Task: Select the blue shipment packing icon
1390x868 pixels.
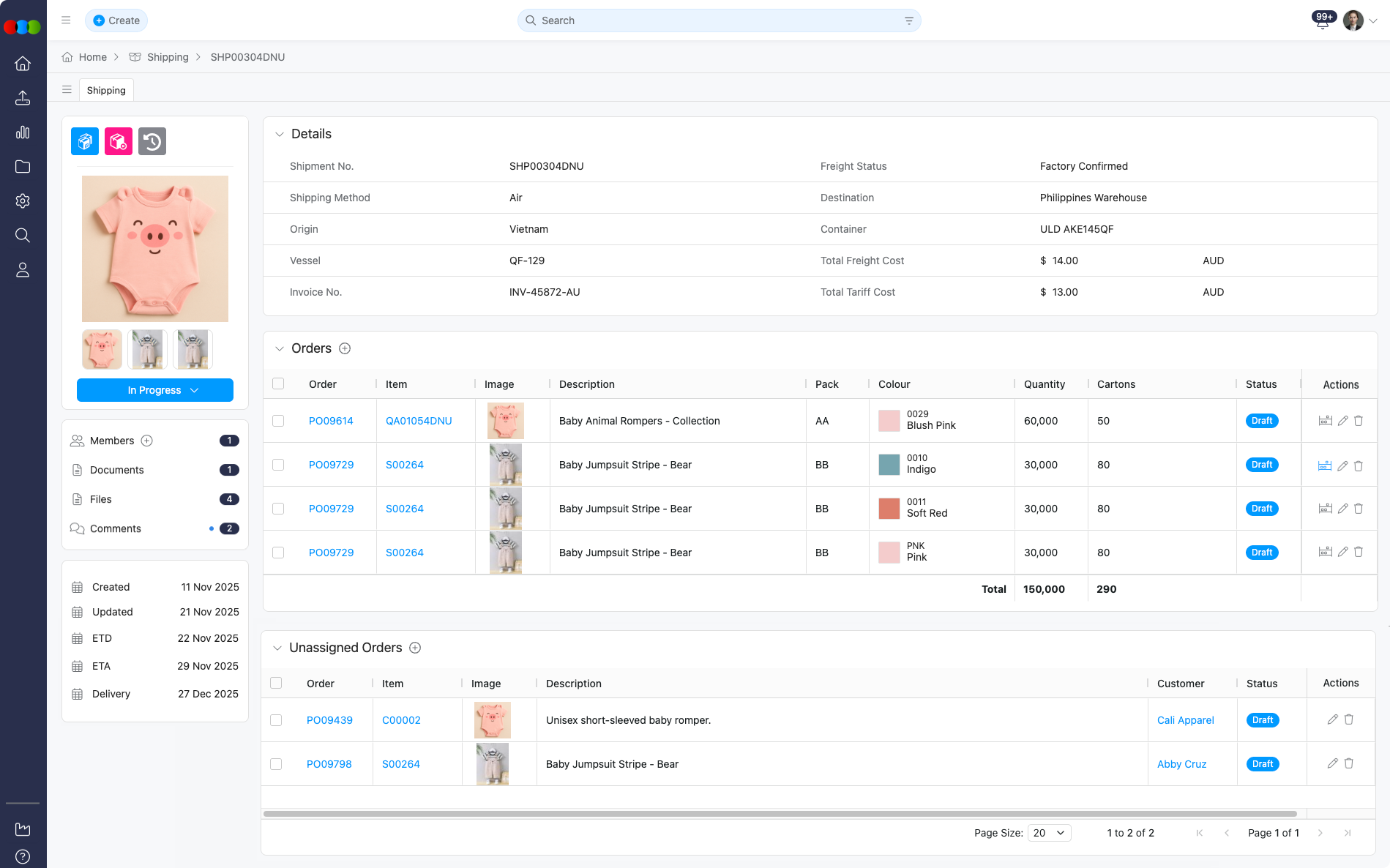Action: pyautogui.click(x=84, y=141)
